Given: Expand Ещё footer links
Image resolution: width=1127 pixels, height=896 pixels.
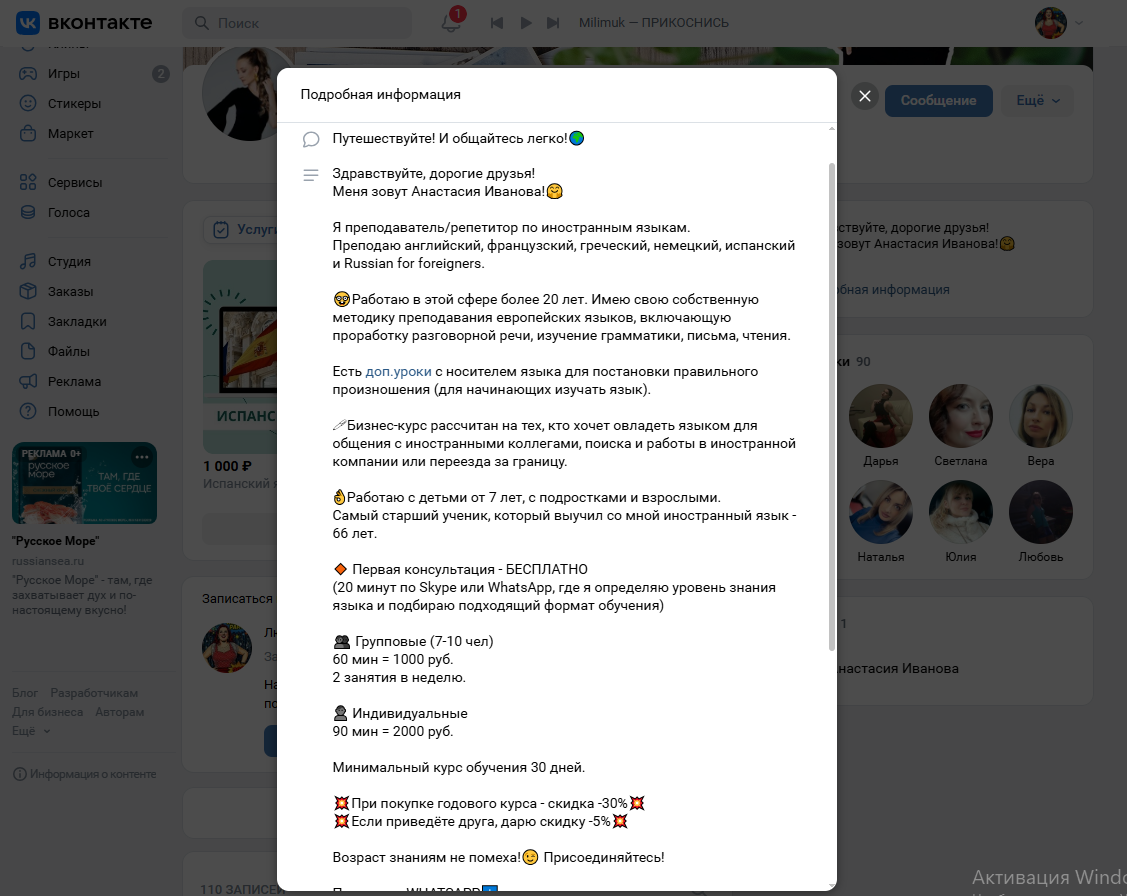Looking at the screenshot, I should tap(31, 731).
